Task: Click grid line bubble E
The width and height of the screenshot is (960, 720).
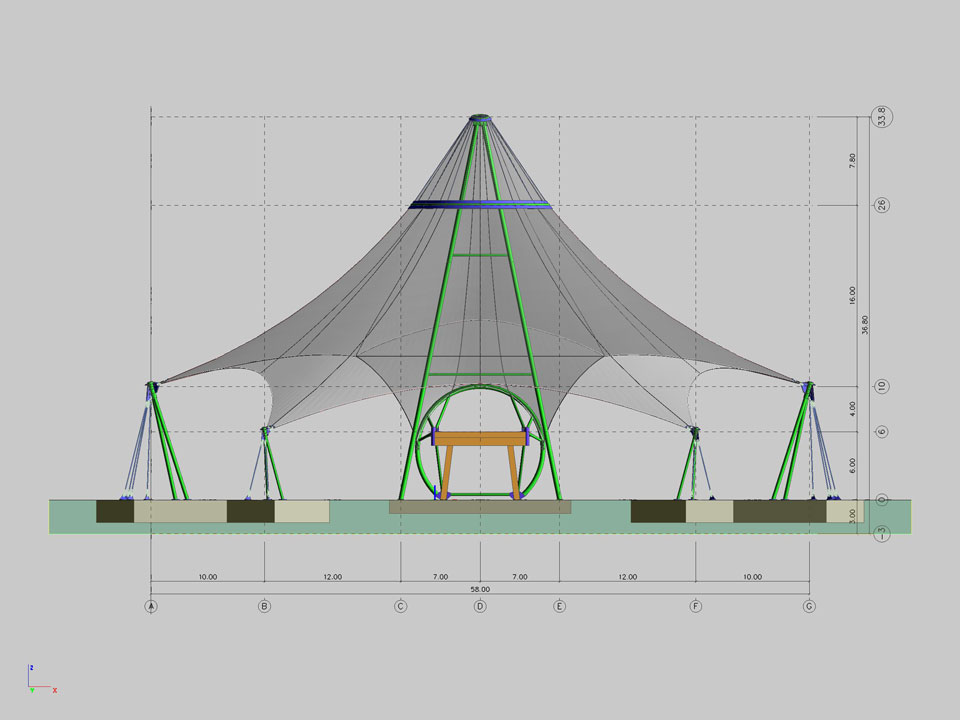Action: (x=559, y=606)
